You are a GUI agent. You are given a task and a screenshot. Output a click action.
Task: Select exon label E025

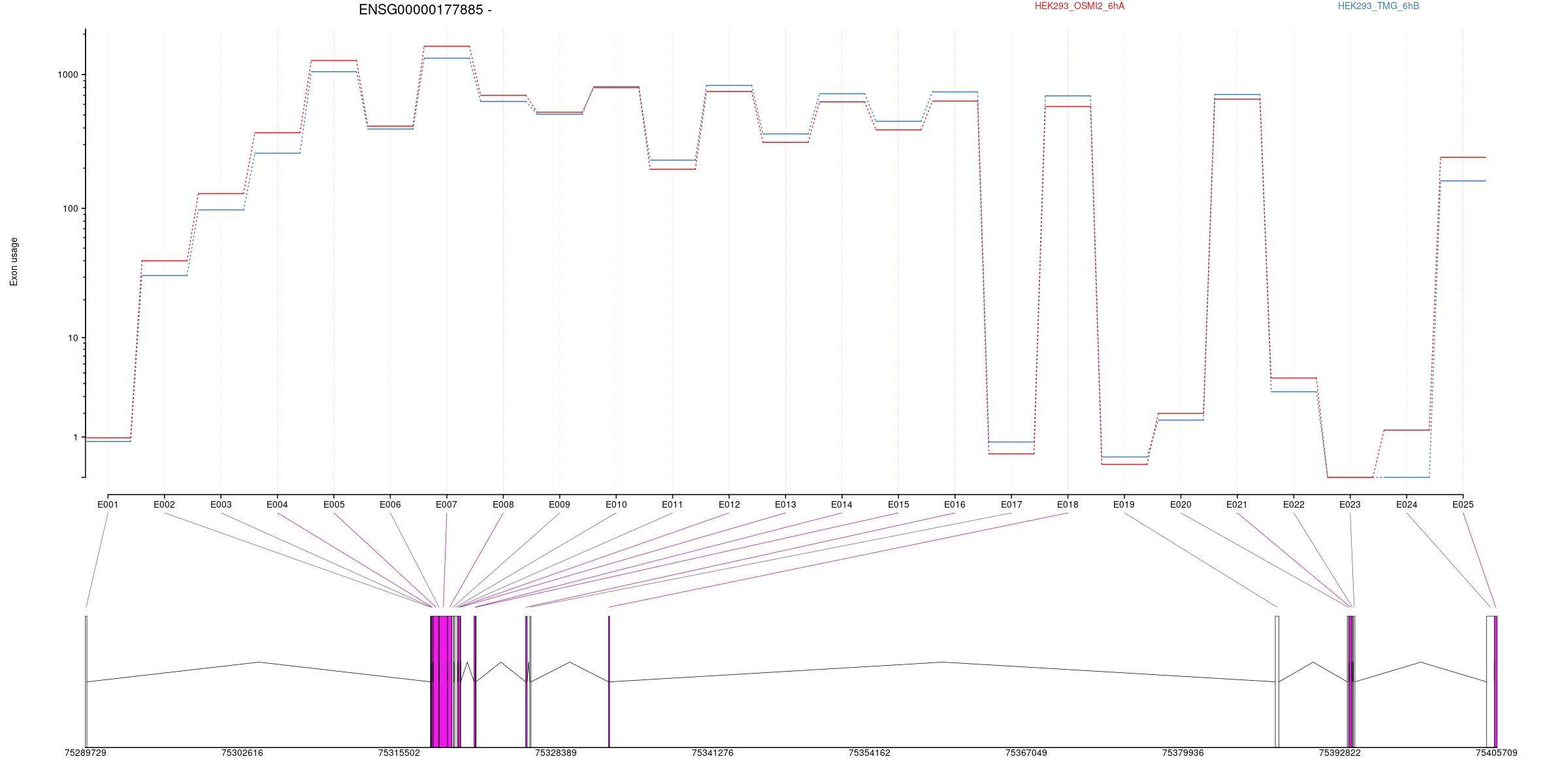point(1463,504)
